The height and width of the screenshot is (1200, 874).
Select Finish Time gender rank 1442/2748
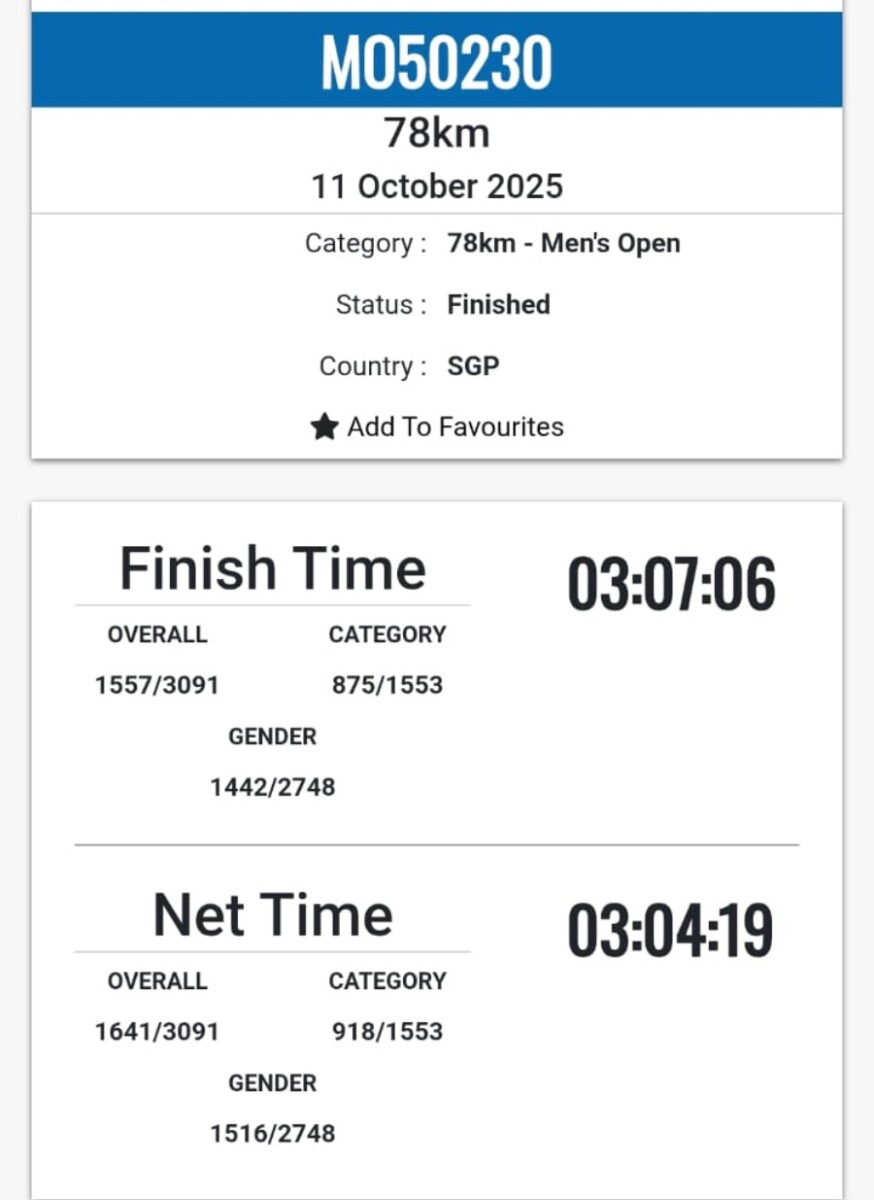click(x=272, y=788)
